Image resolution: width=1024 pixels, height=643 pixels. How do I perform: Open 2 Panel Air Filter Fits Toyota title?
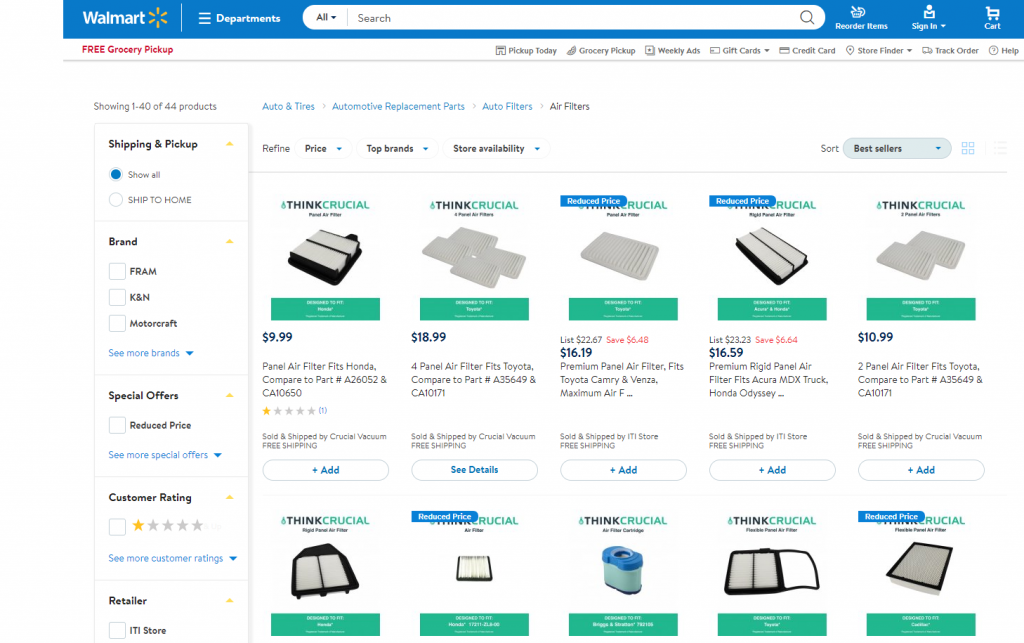[920, 380]
